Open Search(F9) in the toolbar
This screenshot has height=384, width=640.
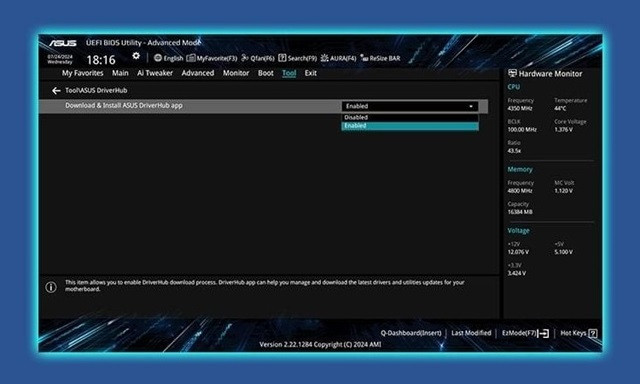click(298, 58)
